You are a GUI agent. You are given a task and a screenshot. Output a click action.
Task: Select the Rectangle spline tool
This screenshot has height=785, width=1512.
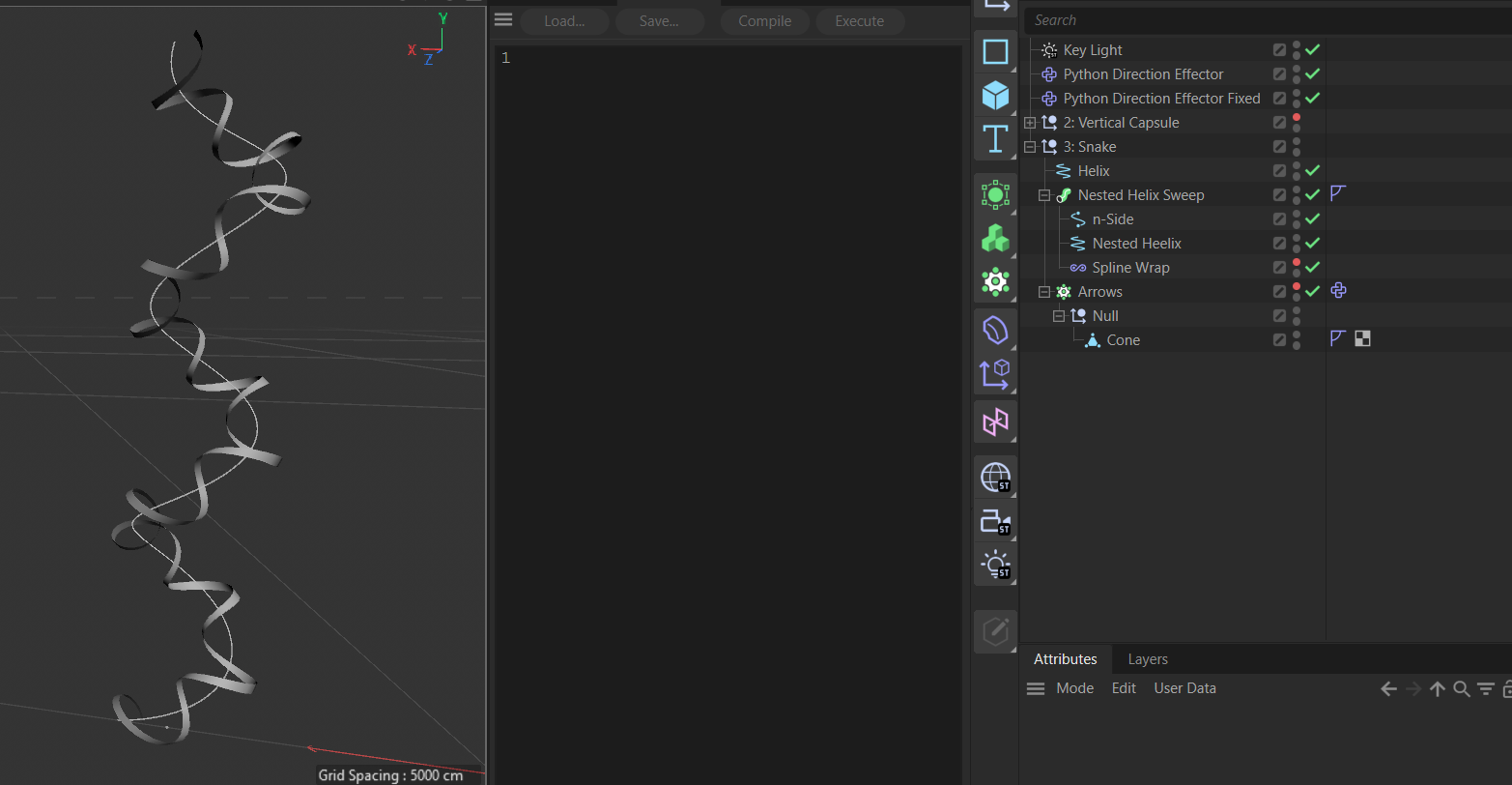pos(995,51)
